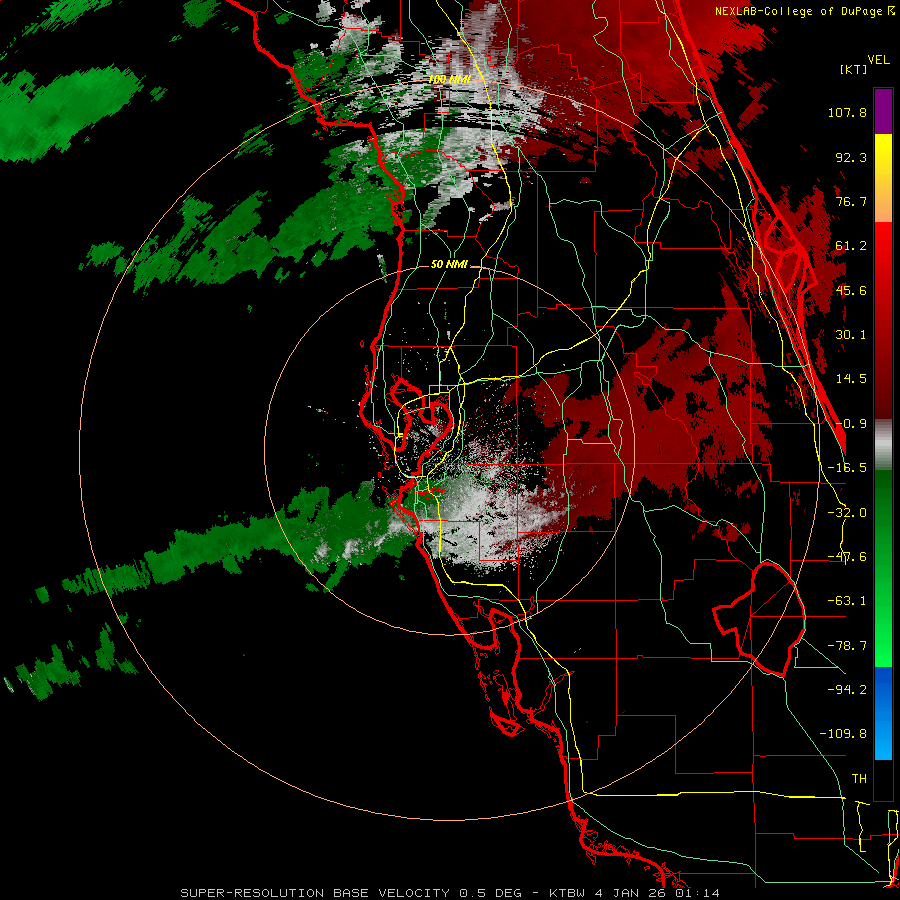Select the 30.1 scale value
This screenshot has width=900, height=900.
coord(851,335)
